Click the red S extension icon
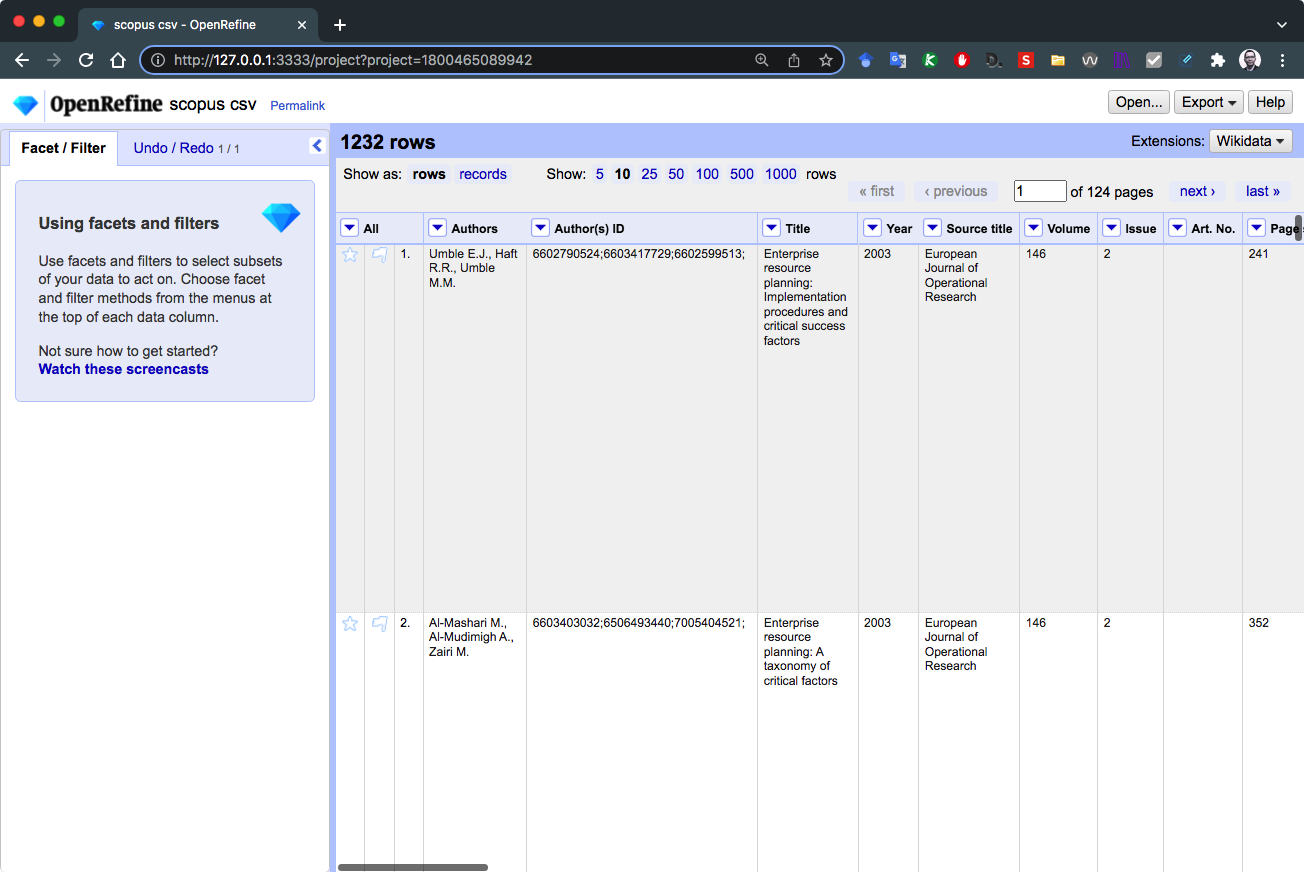 (1026, 60)
